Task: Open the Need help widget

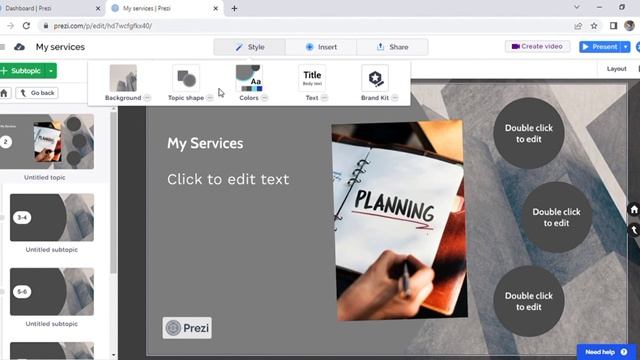Action: tap(606, 352)
